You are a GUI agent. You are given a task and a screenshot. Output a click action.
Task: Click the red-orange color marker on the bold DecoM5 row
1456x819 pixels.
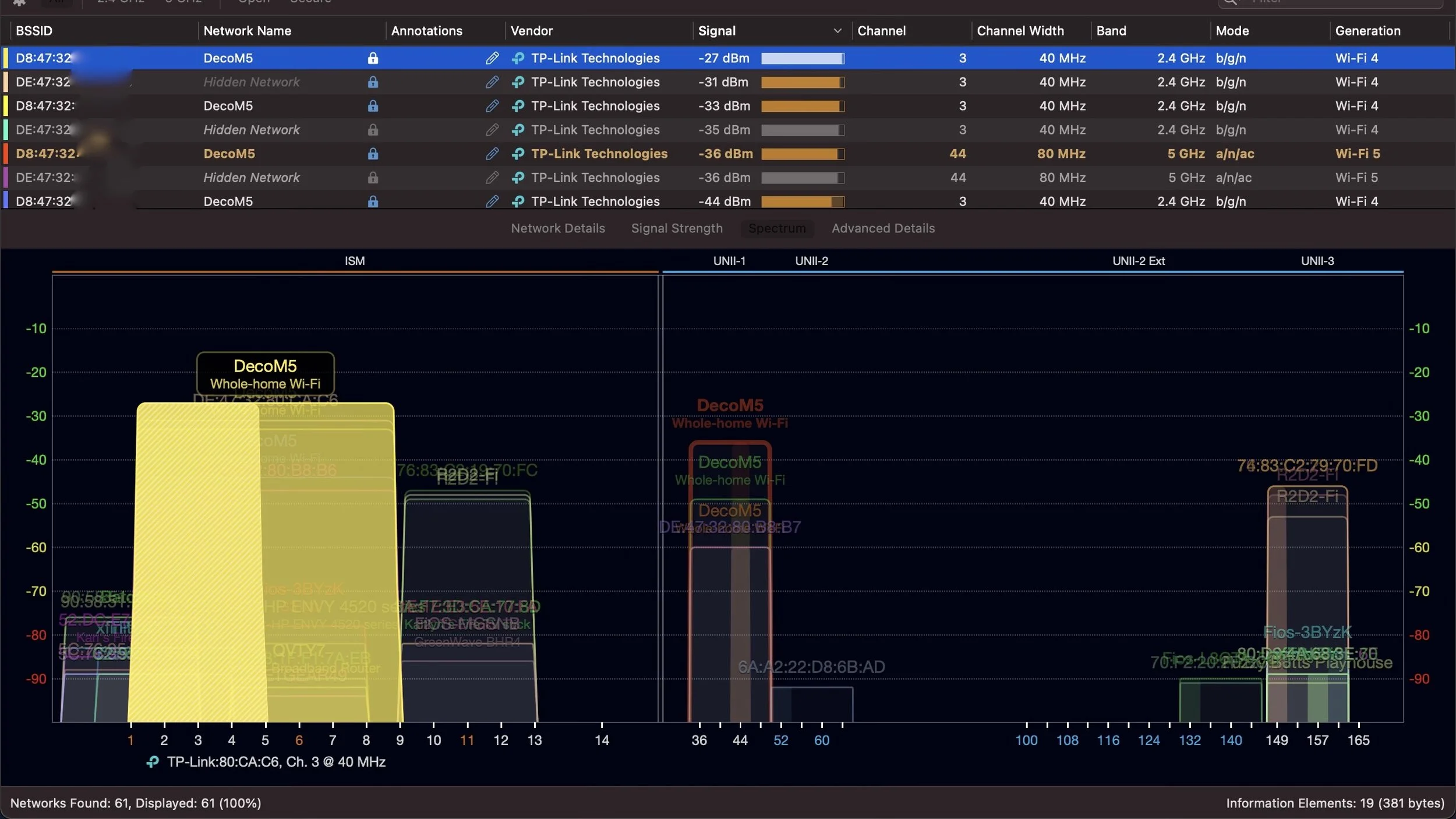pyautogui.click(x=6, y=154)
